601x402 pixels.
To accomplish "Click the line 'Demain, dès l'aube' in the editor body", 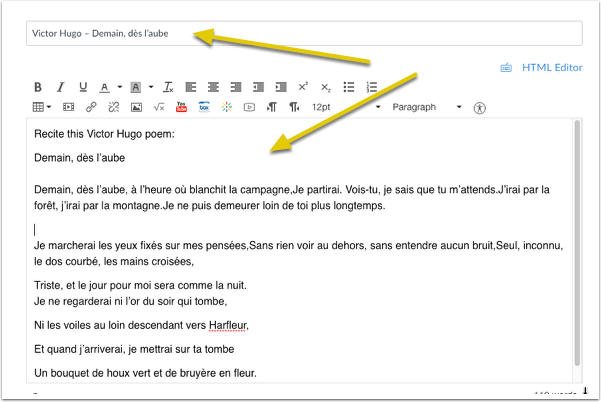I will pos(79,158).
